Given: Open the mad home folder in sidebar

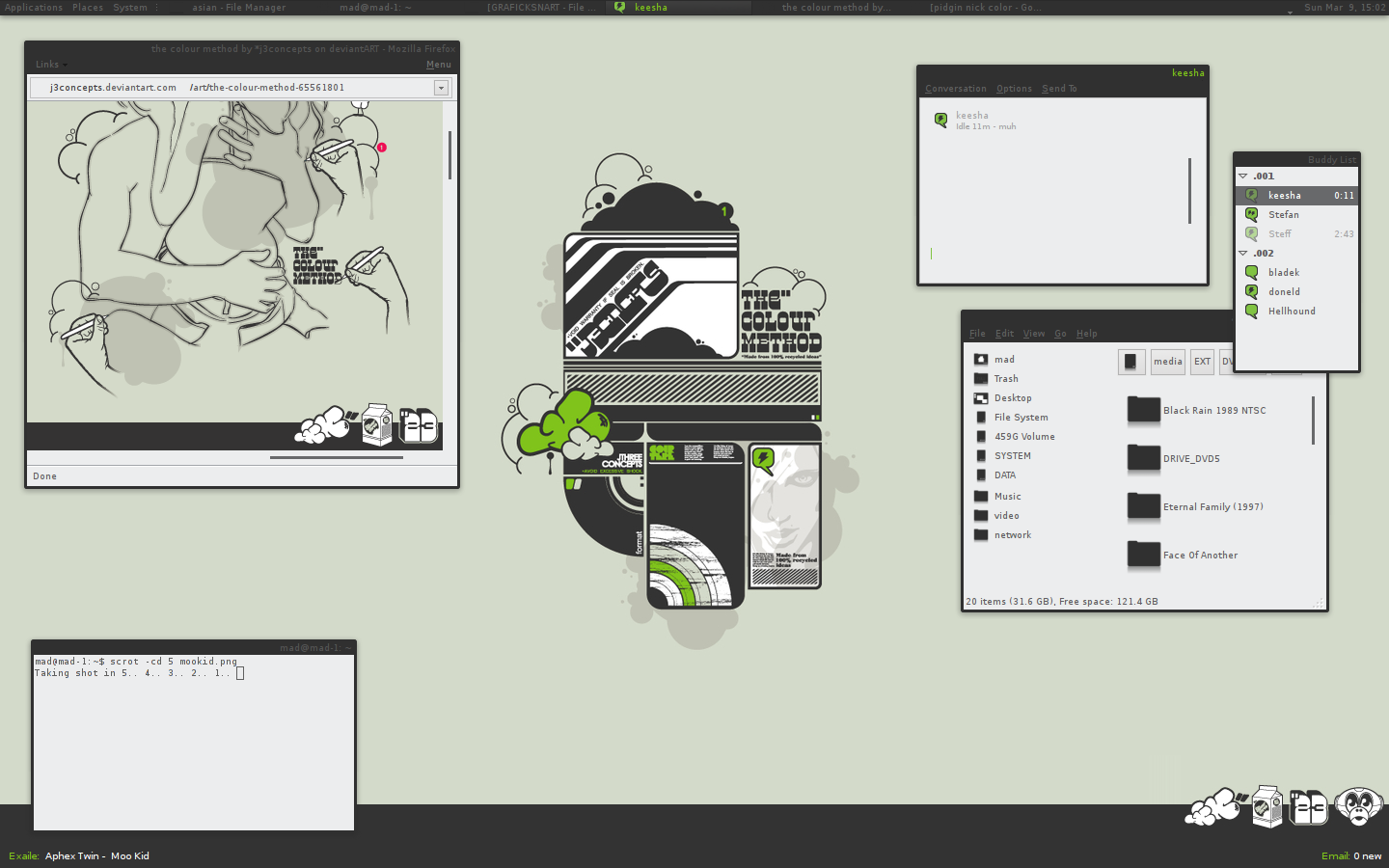Looking at the screenshot, I should click(994, 360).
